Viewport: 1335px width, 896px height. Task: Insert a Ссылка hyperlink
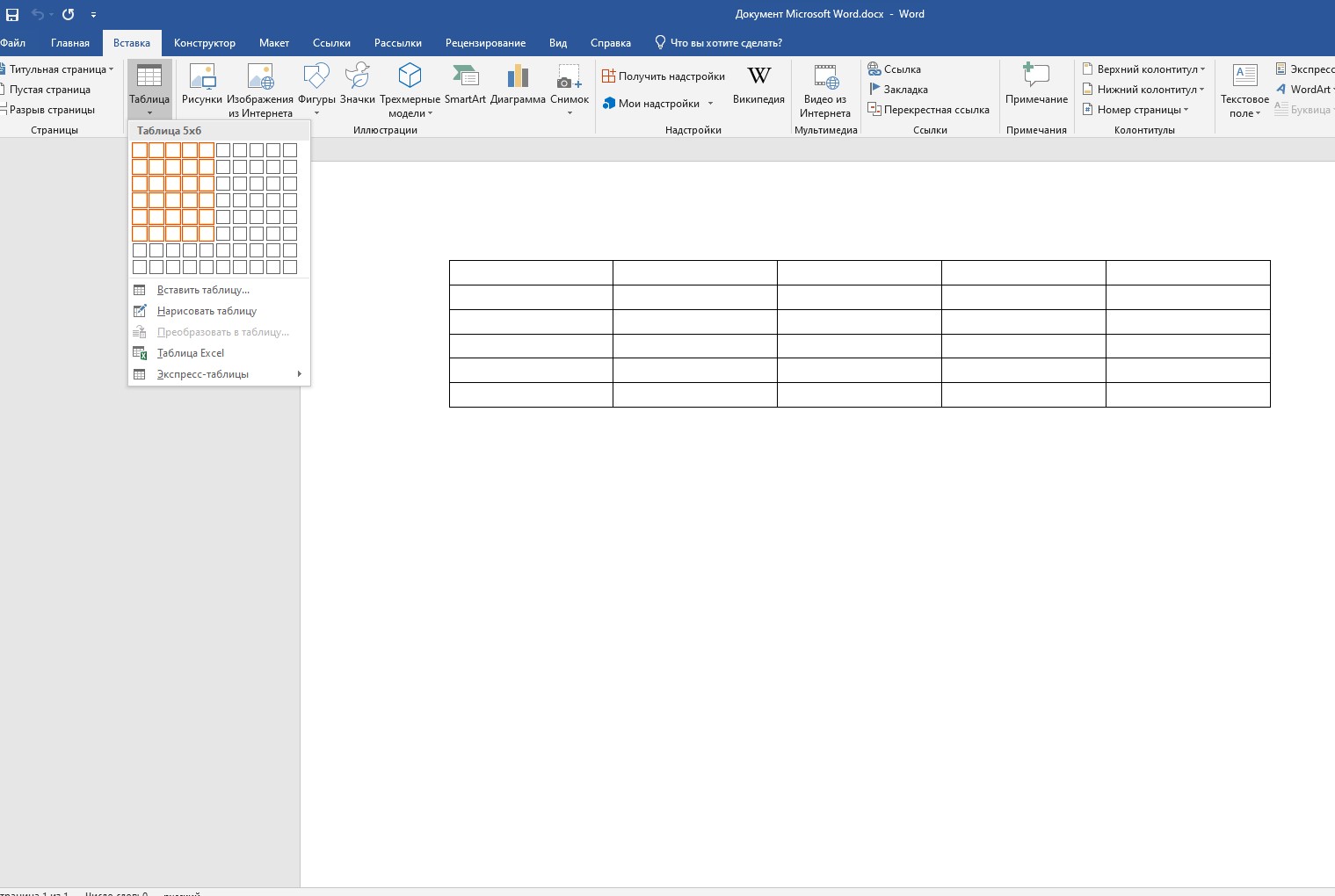(x=895, y=69)
